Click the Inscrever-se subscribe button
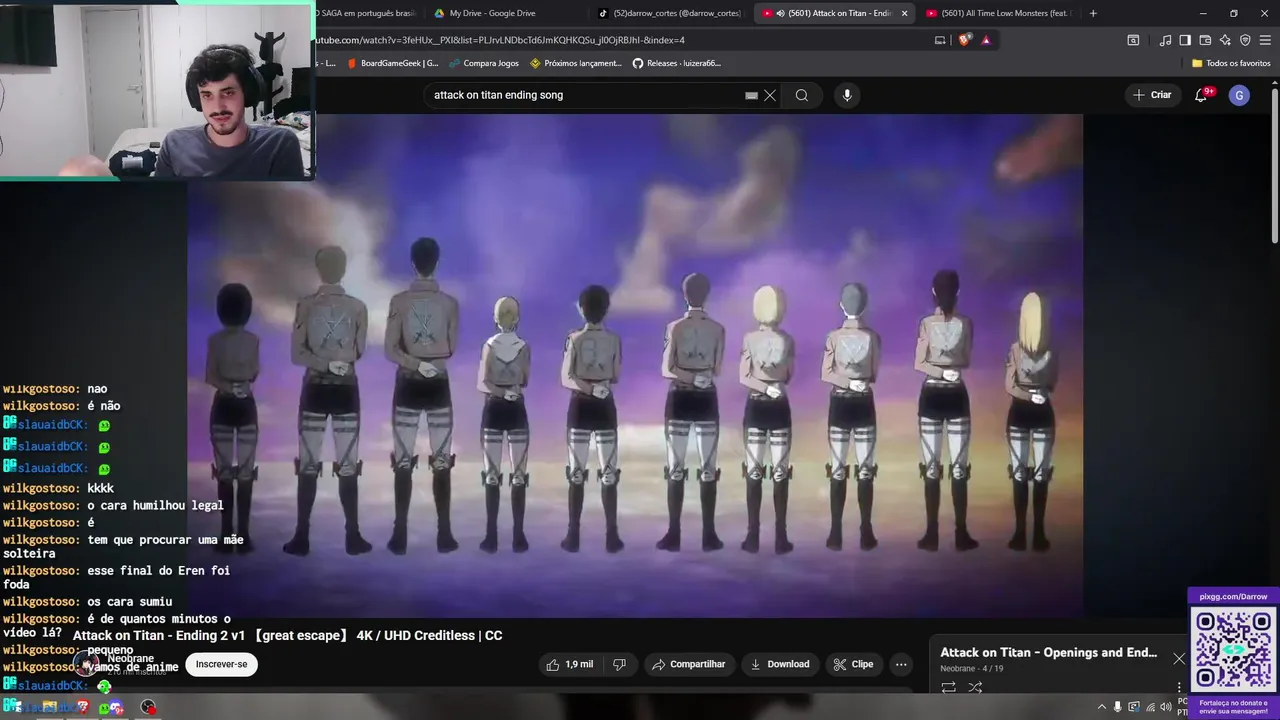The height and width of the screenshot is (720, 1280). click(221, 664)
